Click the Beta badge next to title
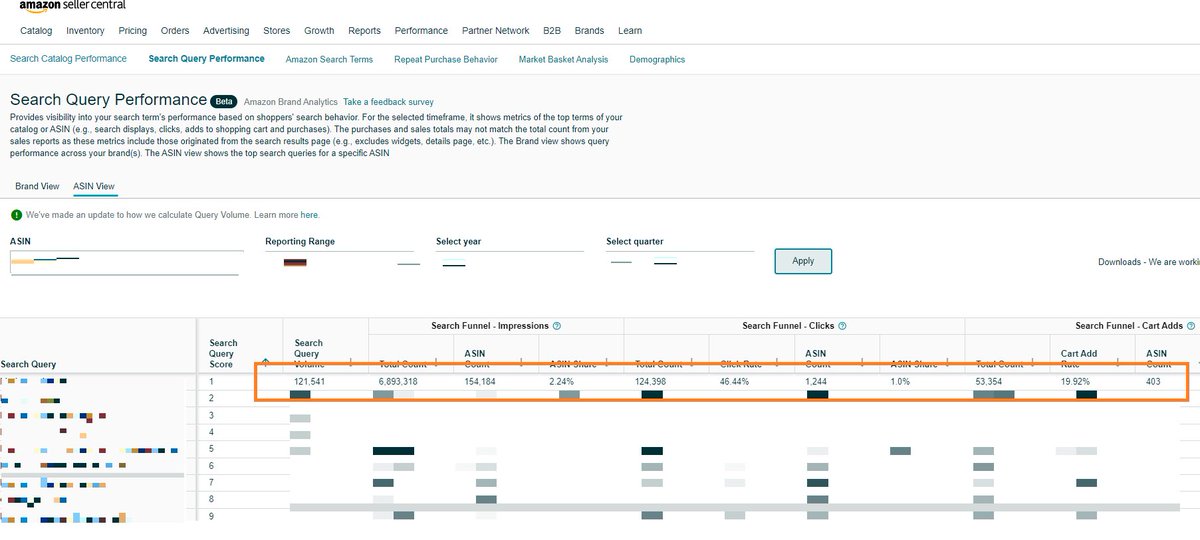 pyautogui.click(x=223, y=101)
